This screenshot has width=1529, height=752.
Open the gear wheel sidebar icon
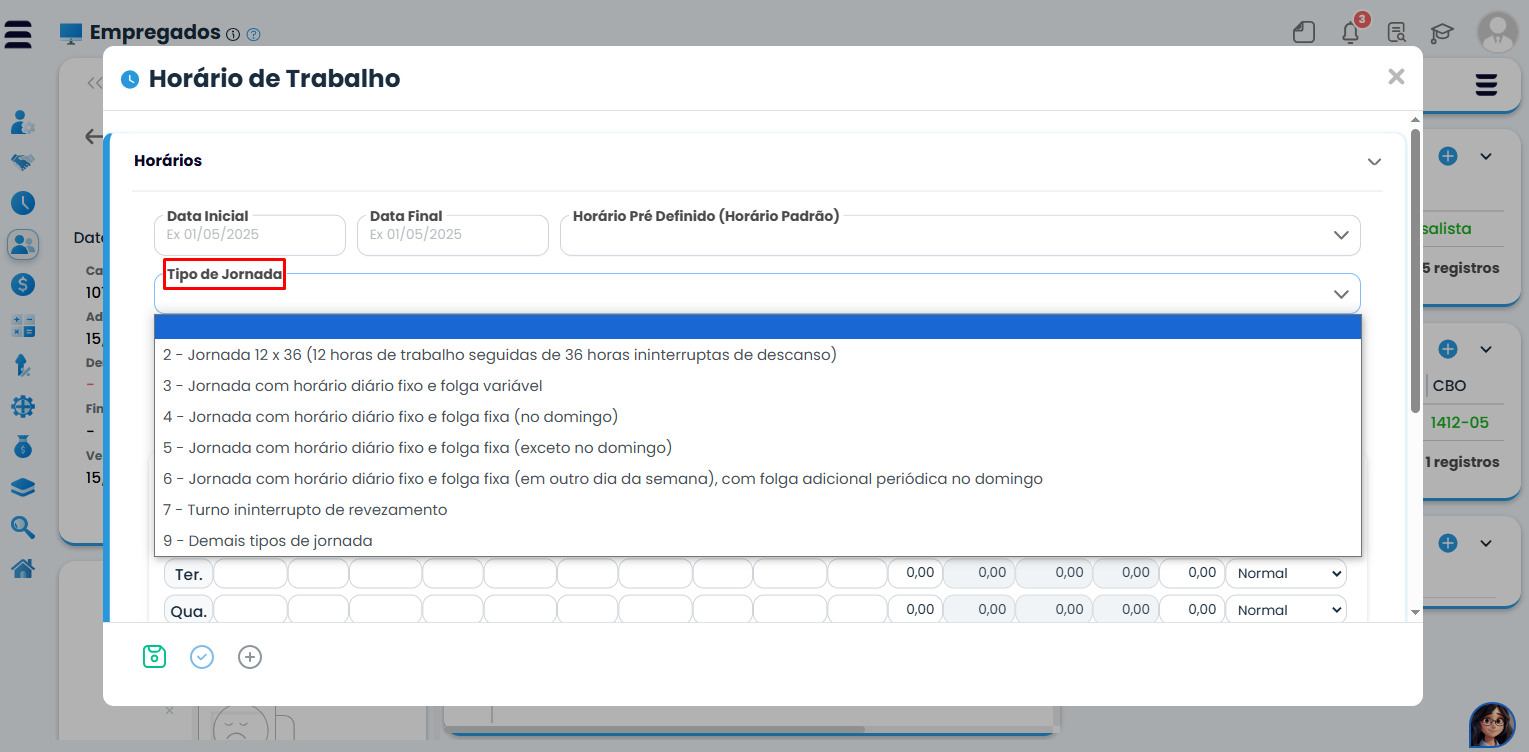tap(23, 406)
